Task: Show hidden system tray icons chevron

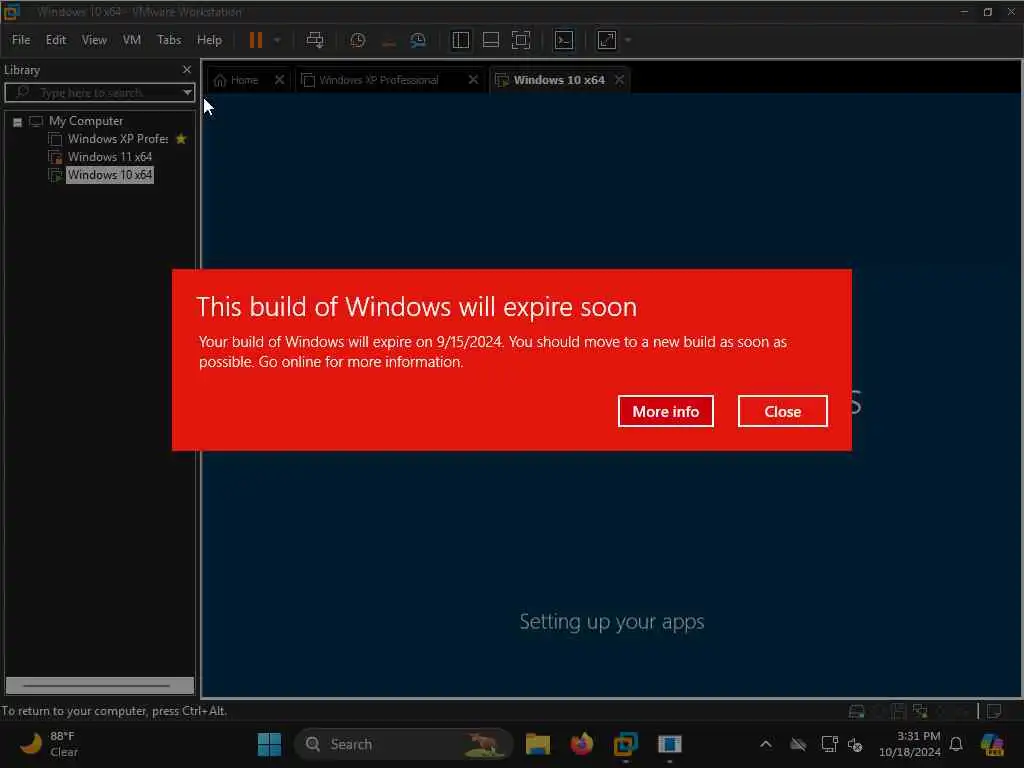Action: click(766, 744)
